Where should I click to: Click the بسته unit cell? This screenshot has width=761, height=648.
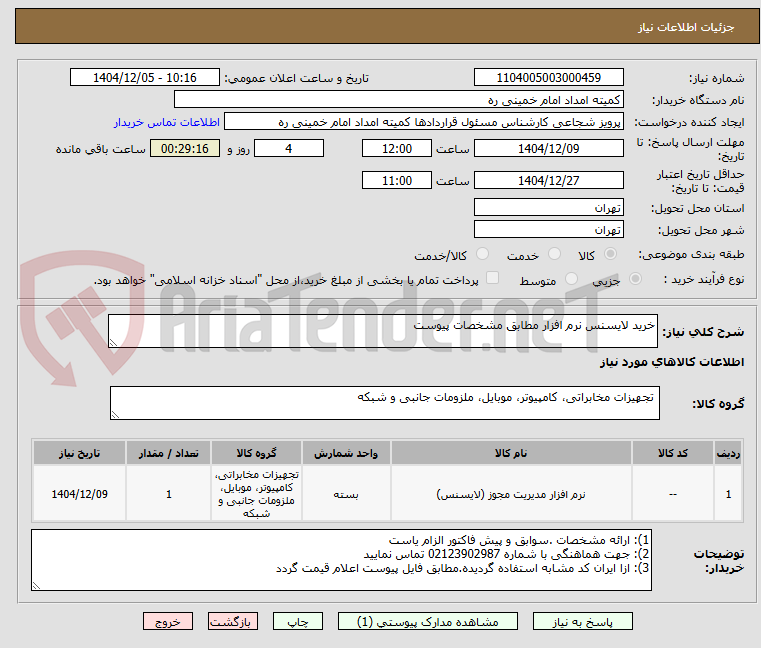click(x=346, y=494)
